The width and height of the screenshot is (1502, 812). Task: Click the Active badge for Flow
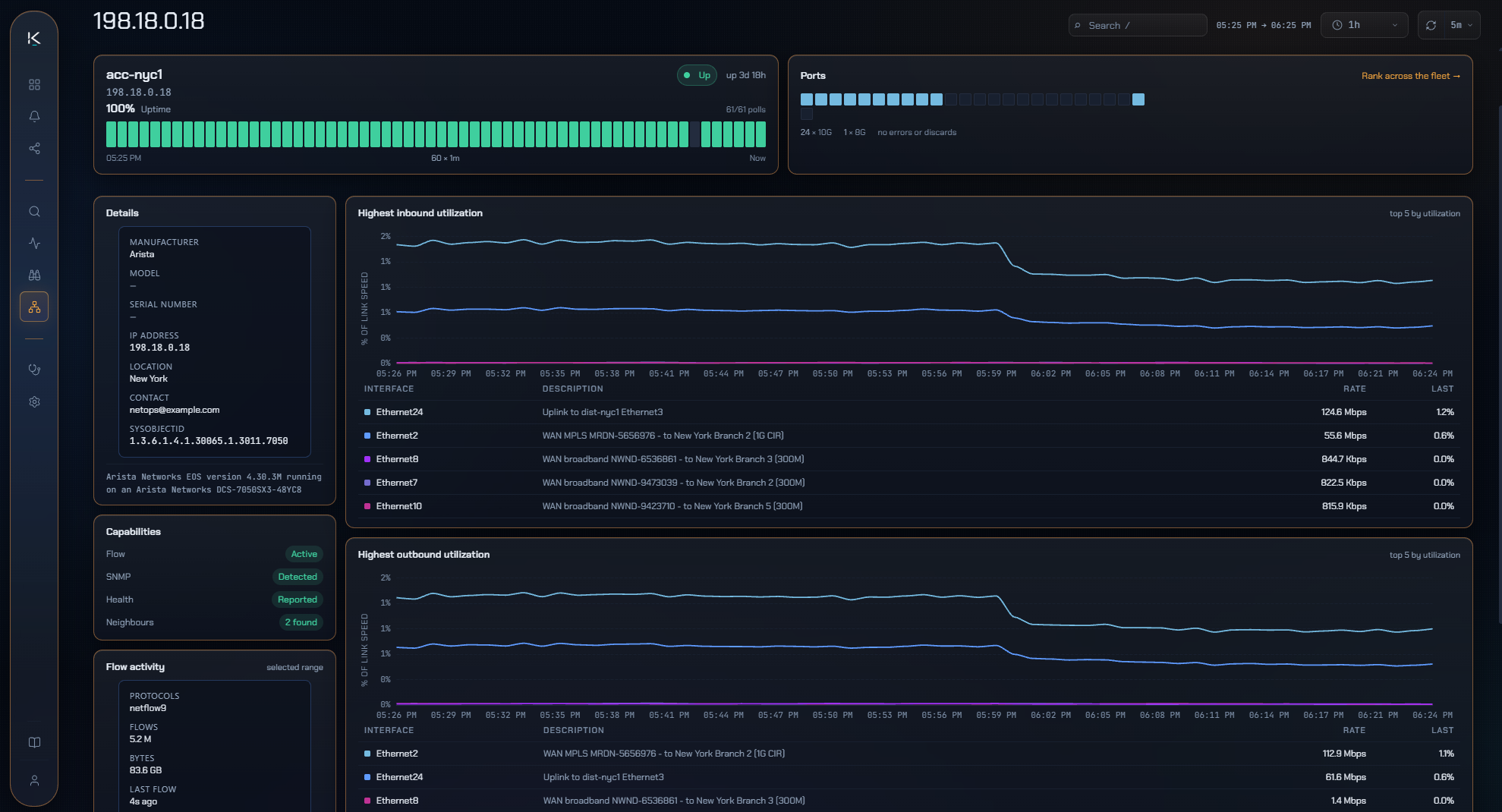[x=304, y=554]
